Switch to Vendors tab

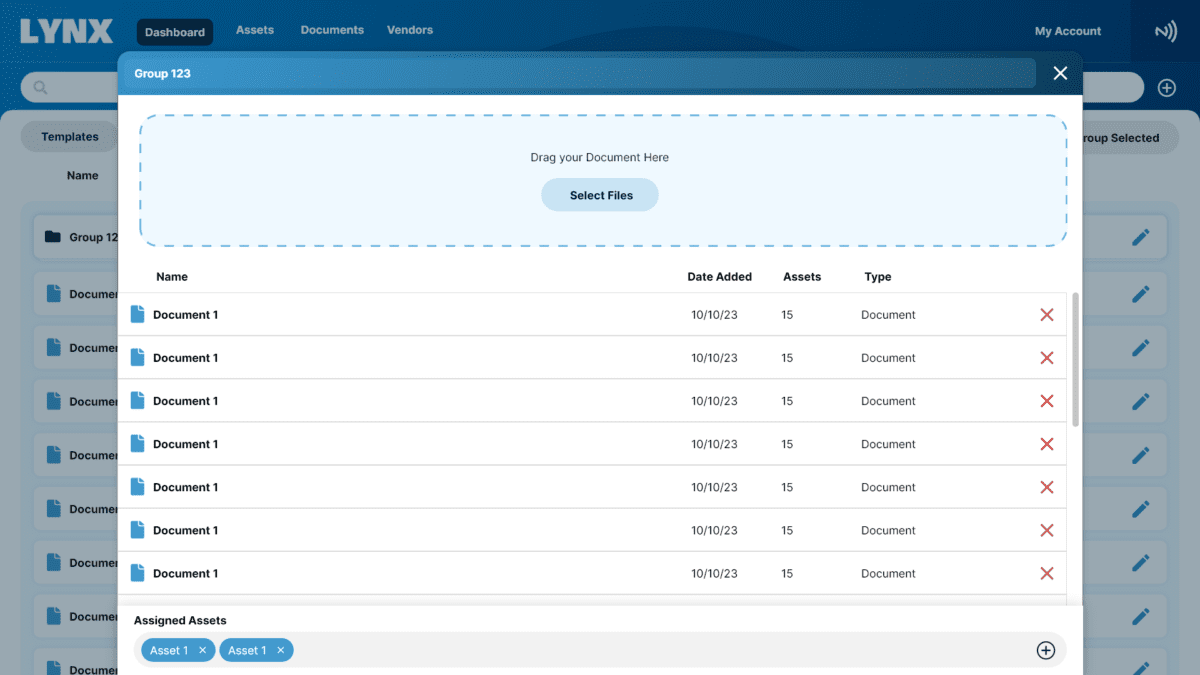410,30
